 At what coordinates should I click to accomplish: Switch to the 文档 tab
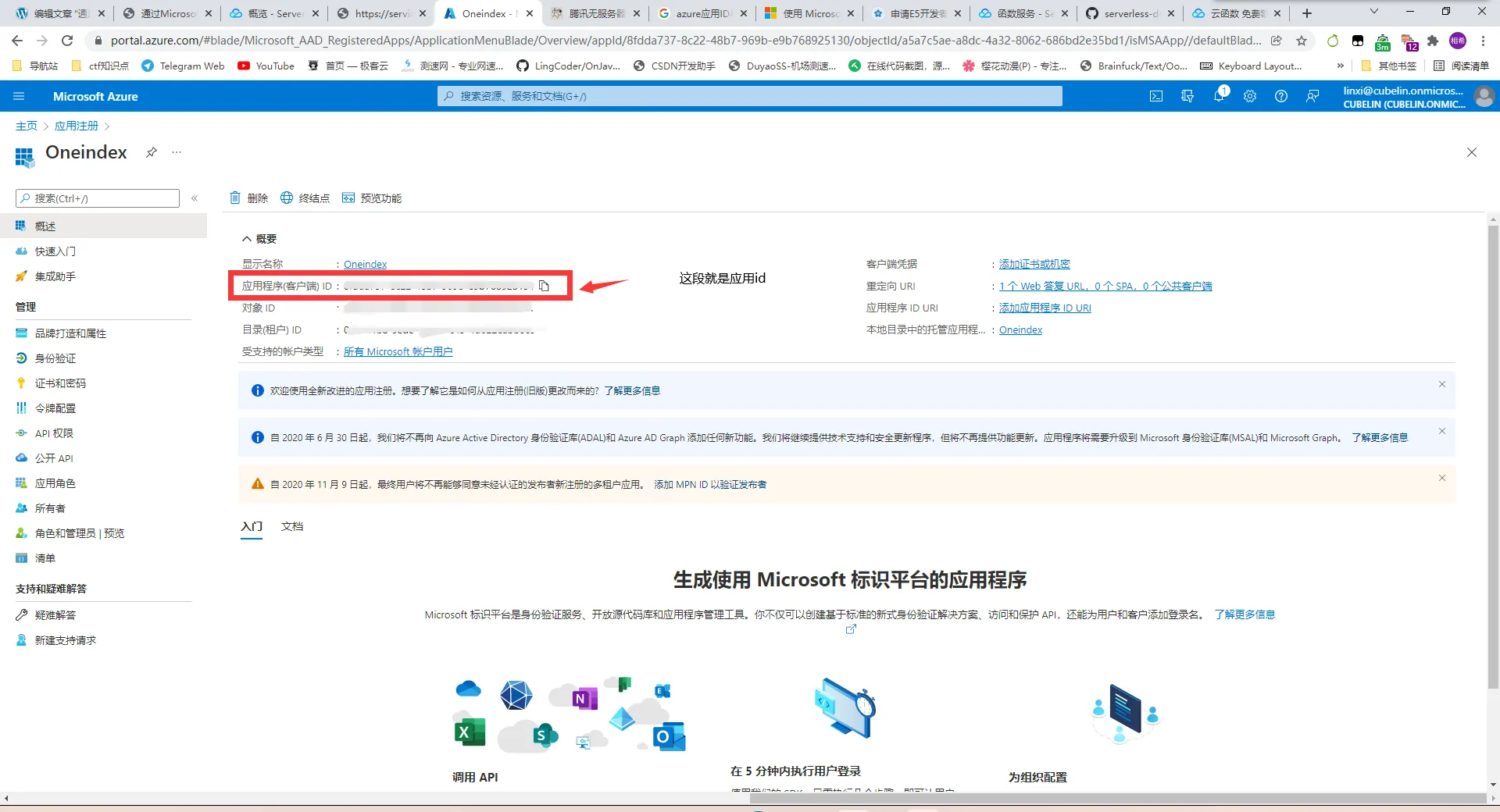(x=291, y=526)
